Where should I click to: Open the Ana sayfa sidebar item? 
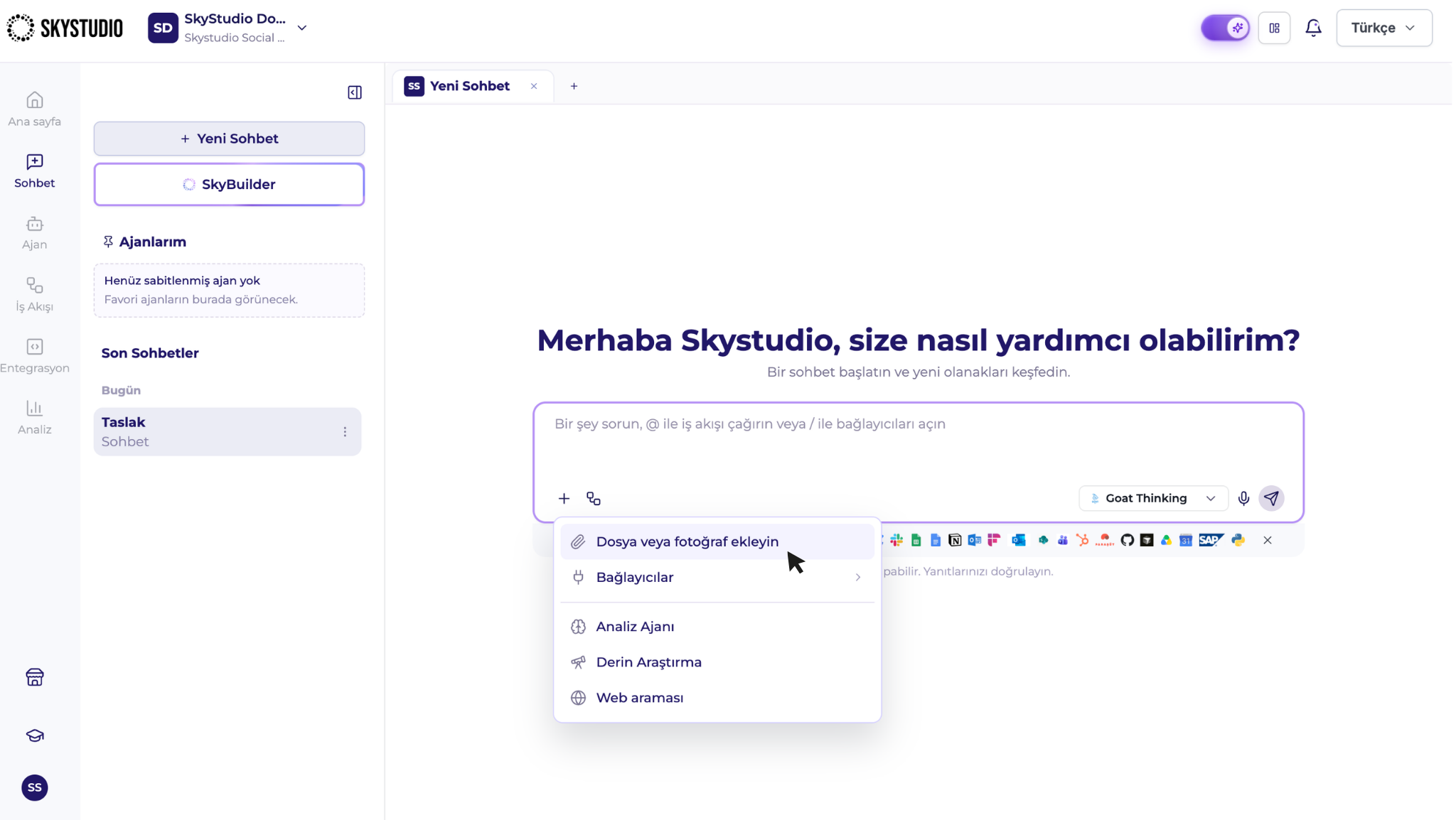coord(34,109)
